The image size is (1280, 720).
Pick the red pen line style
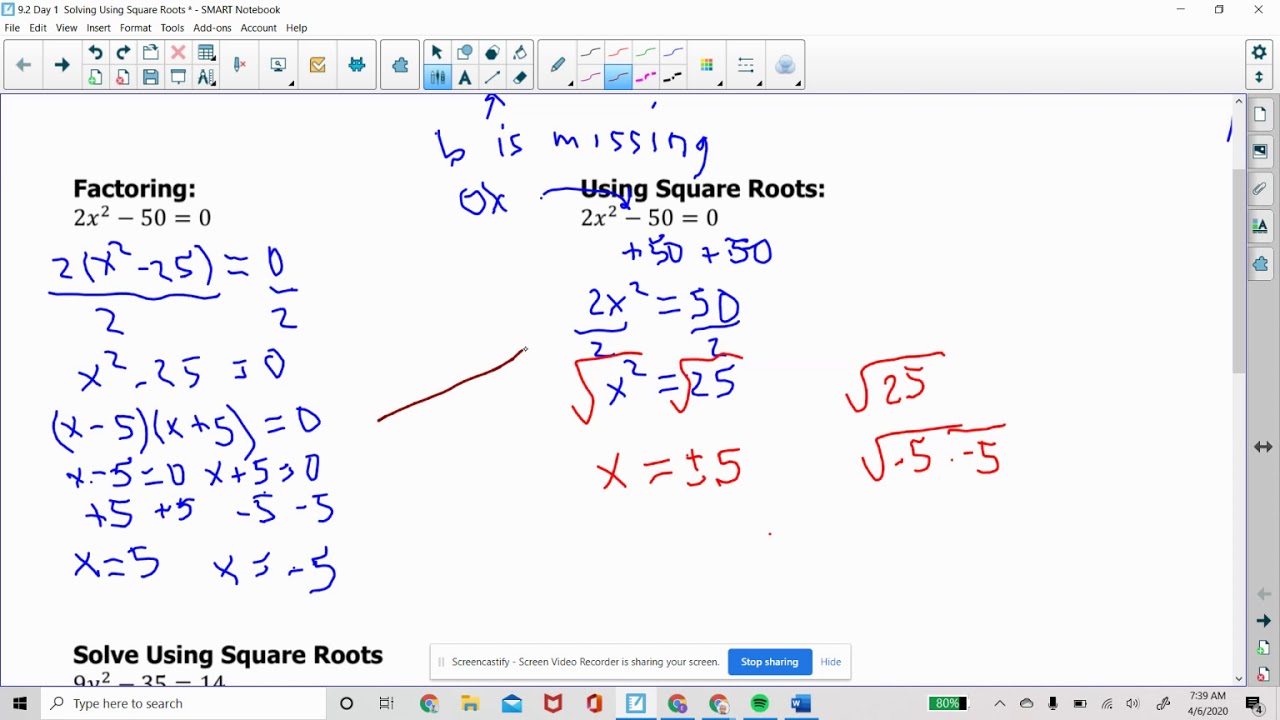click(x=618, y=53)
